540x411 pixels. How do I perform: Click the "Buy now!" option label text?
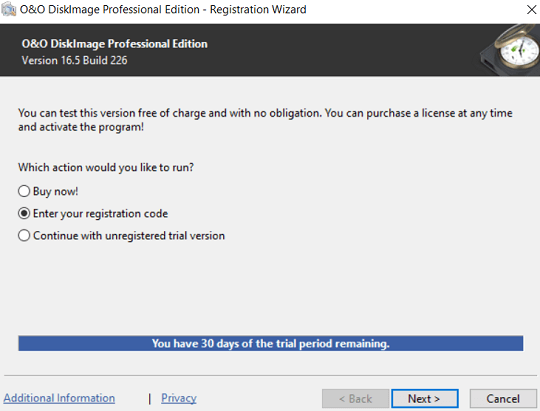point(55,191)
